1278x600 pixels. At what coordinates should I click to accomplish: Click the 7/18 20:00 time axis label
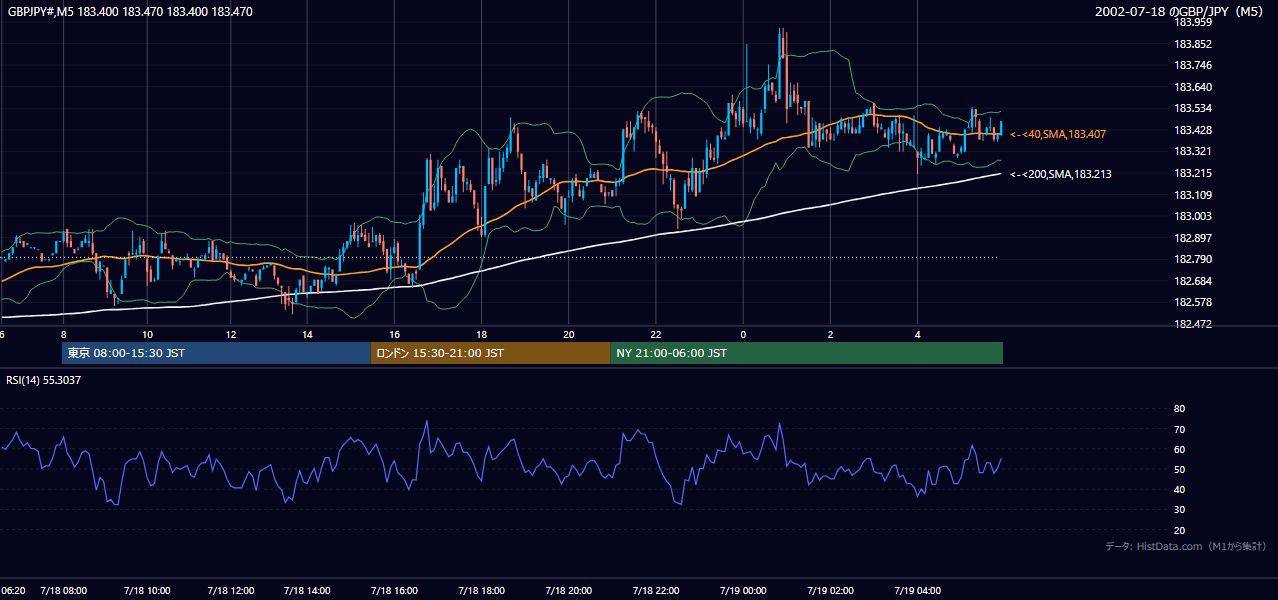point(569,591)
